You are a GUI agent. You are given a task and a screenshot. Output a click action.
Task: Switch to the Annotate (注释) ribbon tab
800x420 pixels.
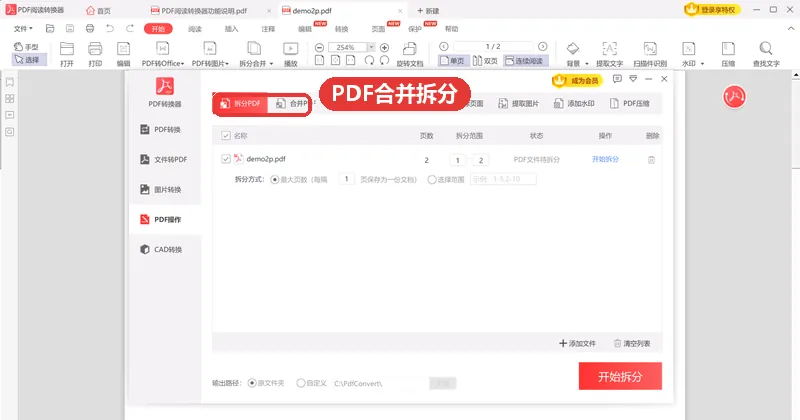click(x=268, y=29)
